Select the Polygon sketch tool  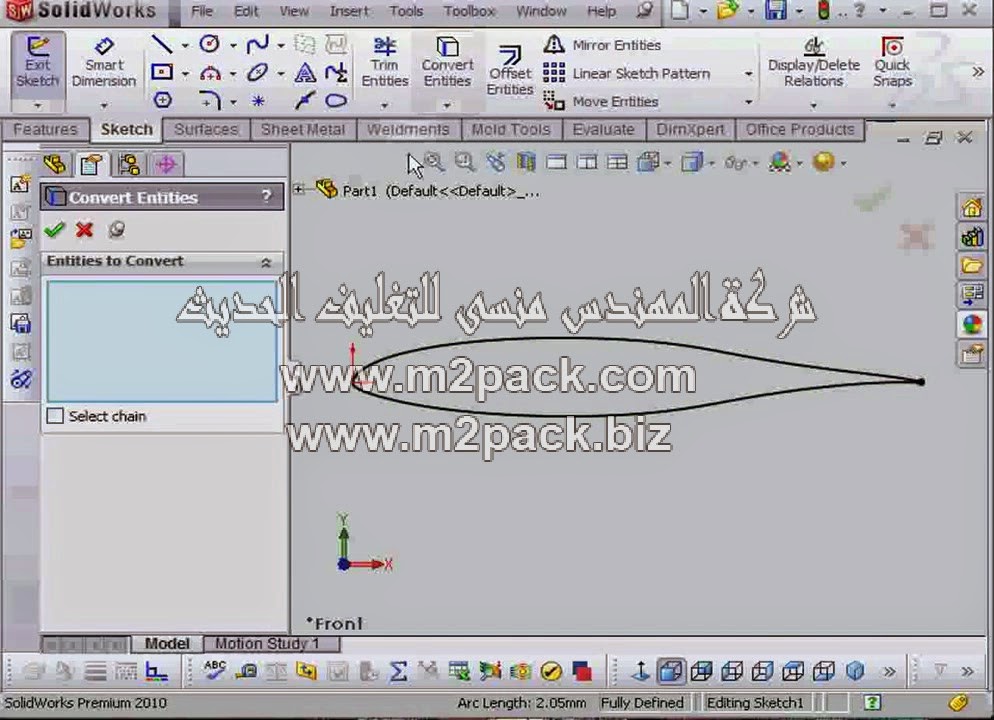162,100
